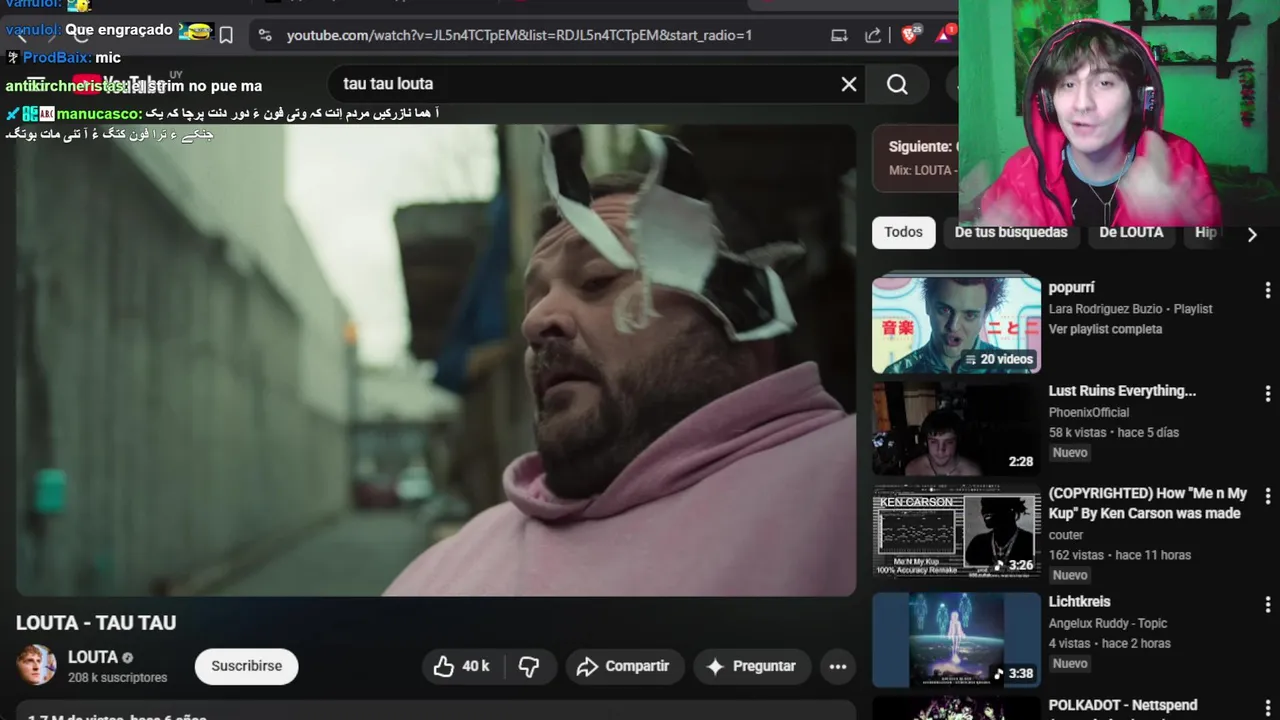This screenshot has height=720, width=1280.
Task: Open site settings icon left of URL
Action: pos(264,35)
